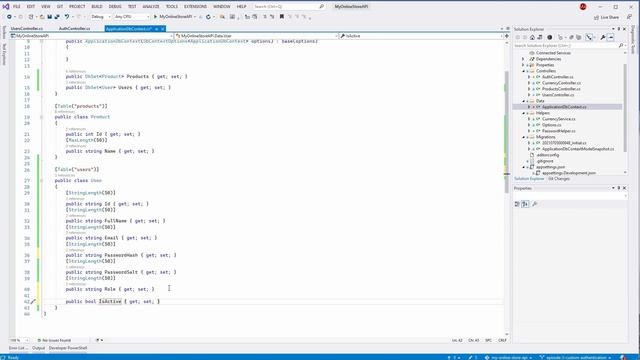The width and height of the screenshot is (640, 360).
Task: Select Connected Services in Solution Explorer
Action: point(553,53)
